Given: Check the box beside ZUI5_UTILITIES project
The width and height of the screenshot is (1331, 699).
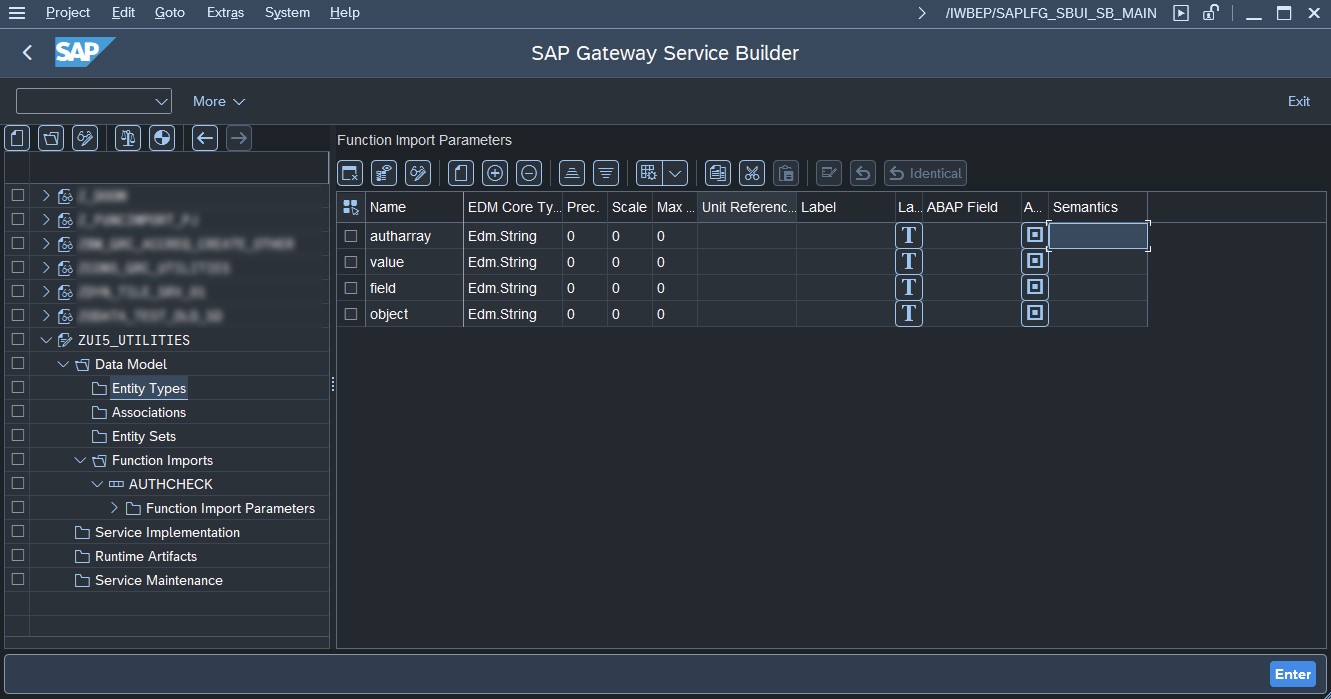Looking at the screenshot, I should [17, 340].
